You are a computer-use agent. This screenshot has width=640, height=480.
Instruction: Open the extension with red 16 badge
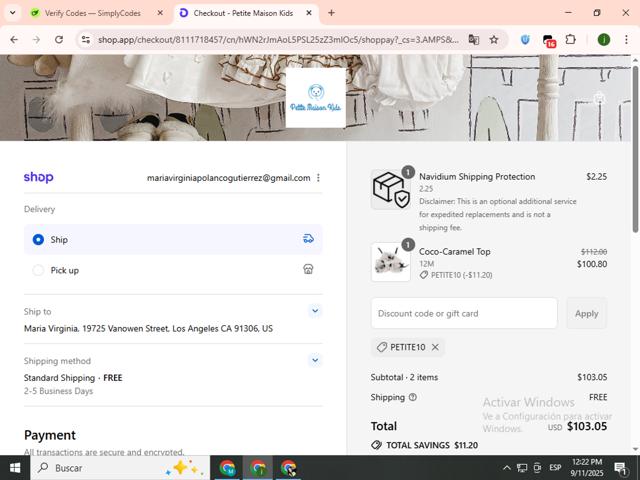point(549,40)
